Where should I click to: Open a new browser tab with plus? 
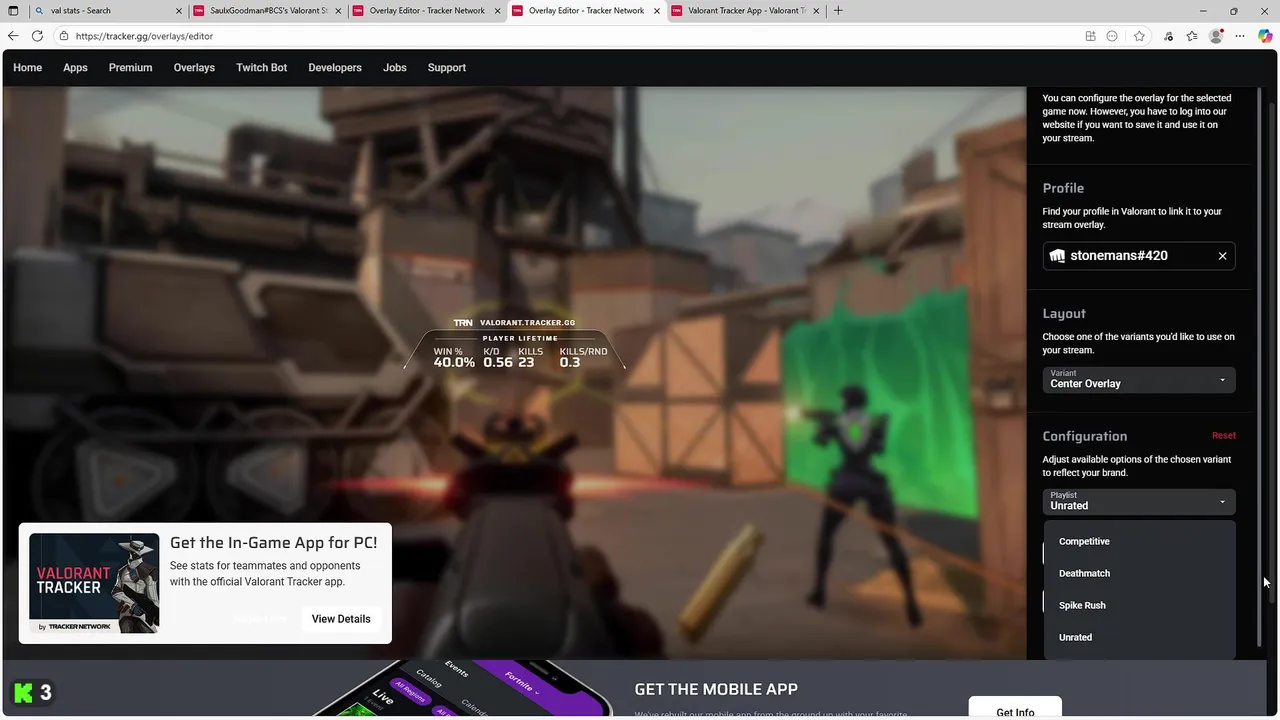[838, 11]
